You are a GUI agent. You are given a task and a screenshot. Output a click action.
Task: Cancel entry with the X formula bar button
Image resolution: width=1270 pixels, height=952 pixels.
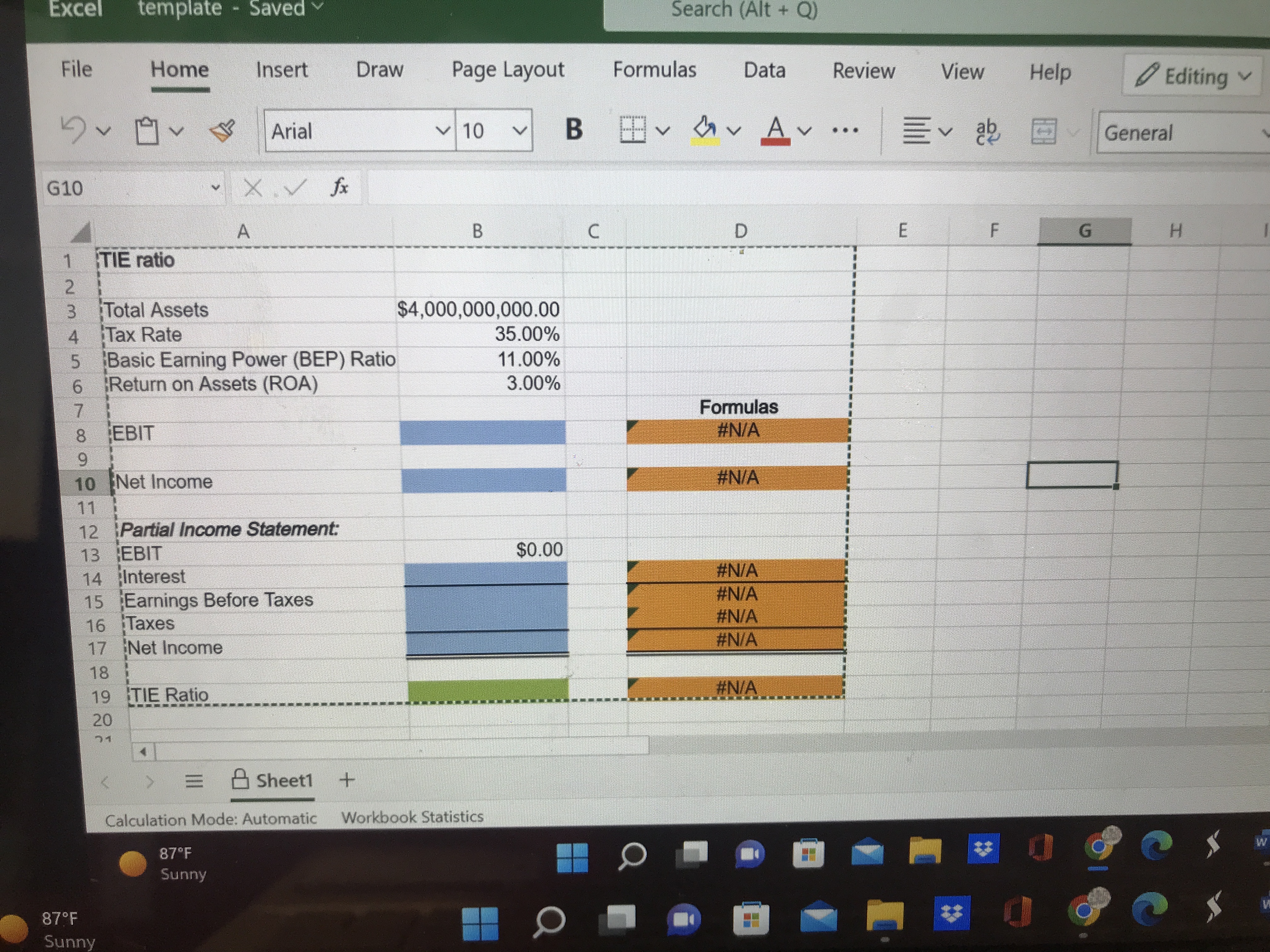click(x=253, y=188)
